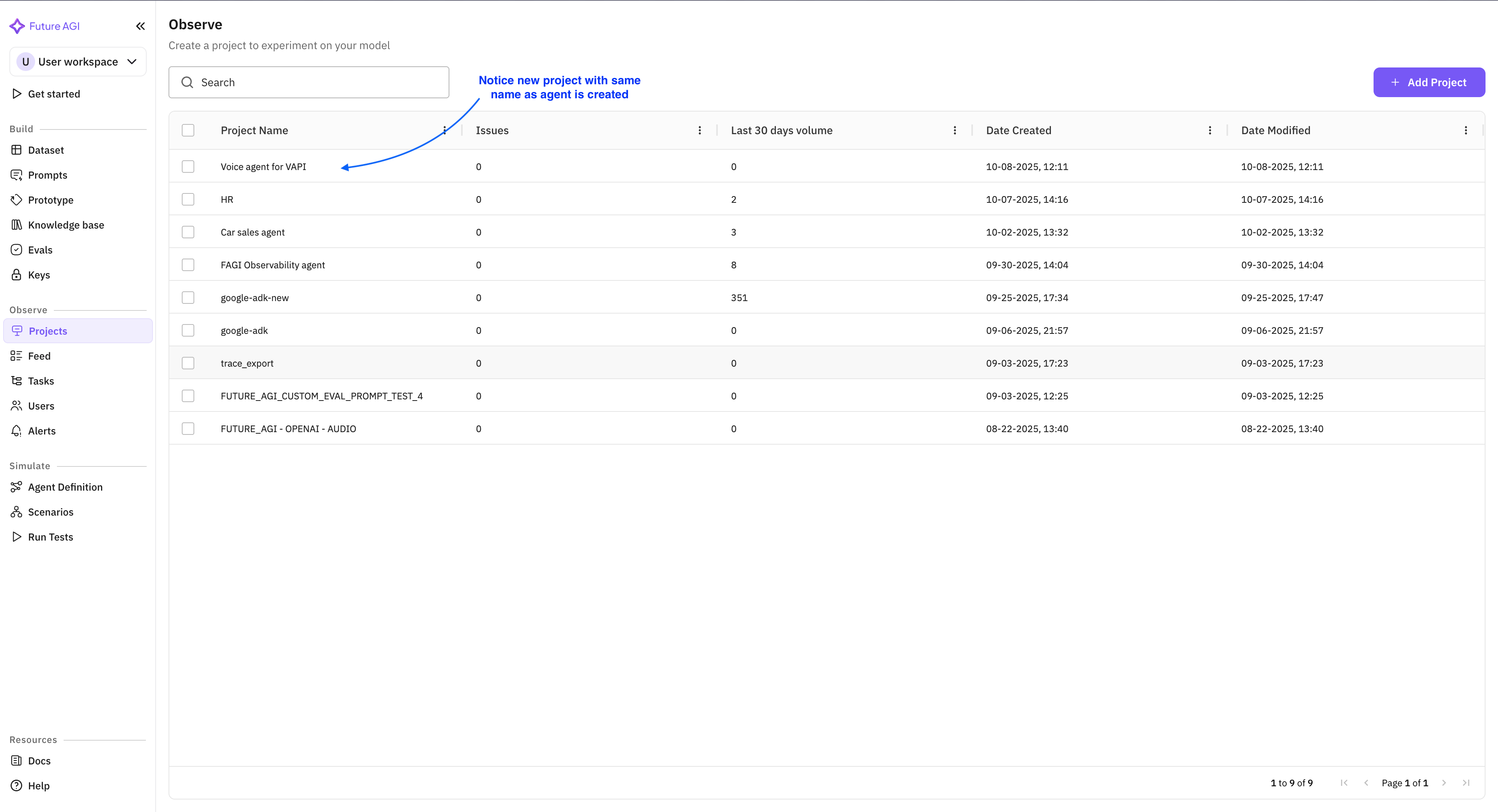Click the Alerts bell icon
1498x812 pixels.
pos(17,430)
